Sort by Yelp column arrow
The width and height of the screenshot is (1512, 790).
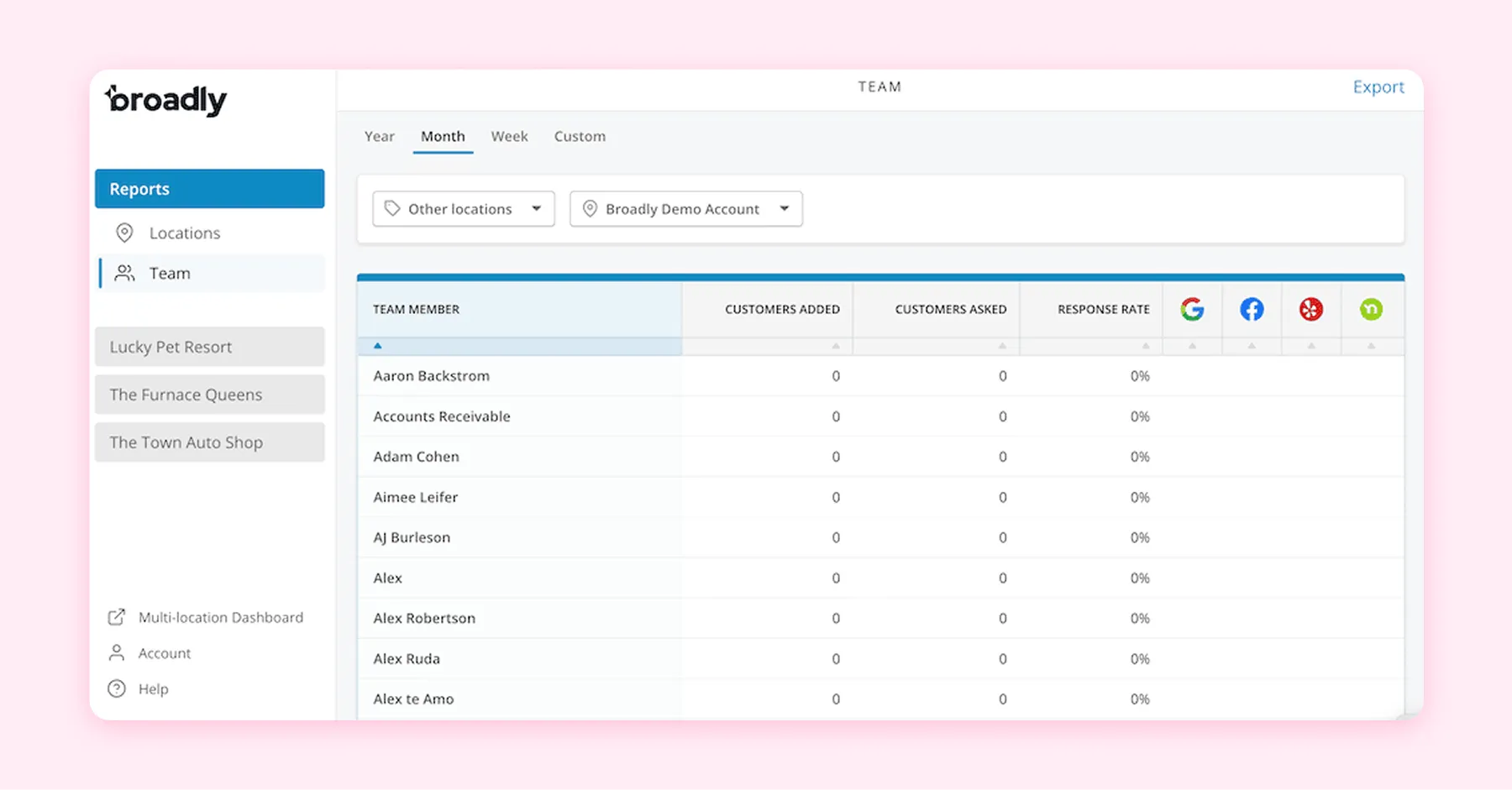1311,346
